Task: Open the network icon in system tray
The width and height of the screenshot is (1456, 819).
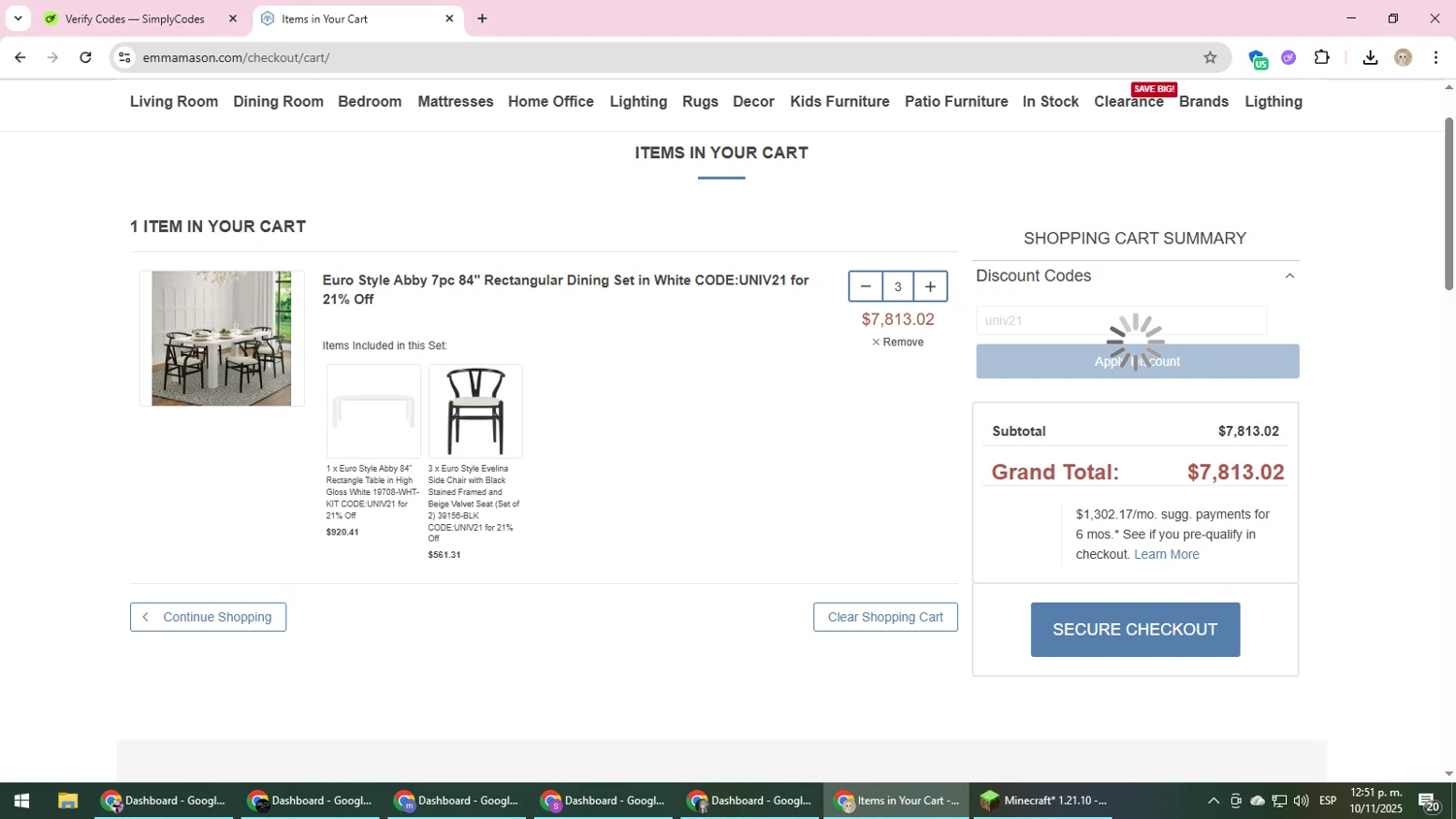Action: point(1279,801)
